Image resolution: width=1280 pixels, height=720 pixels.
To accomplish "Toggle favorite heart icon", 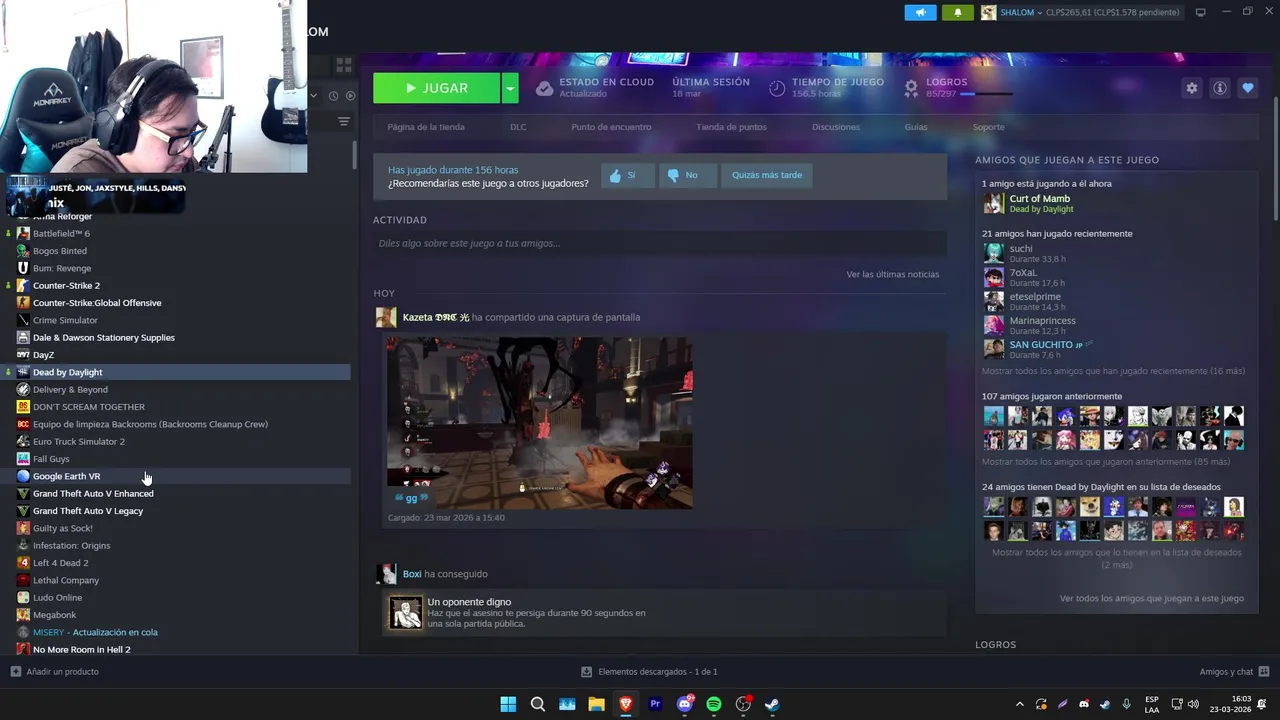I will tap(1247, 88).
